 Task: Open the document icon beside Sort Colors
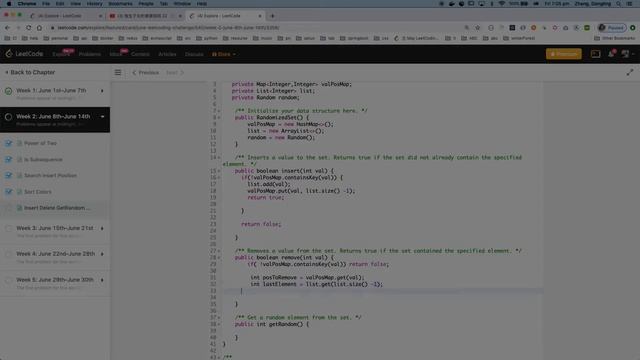pos(19,192)
